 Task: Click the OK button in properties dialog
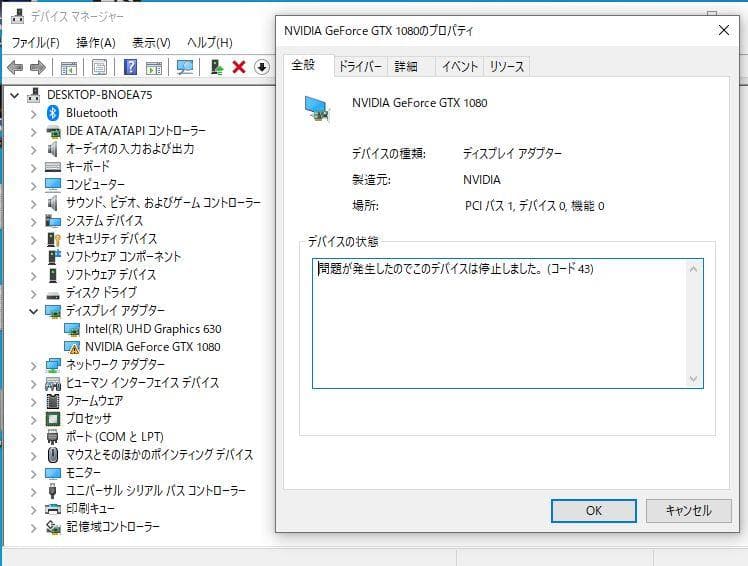593,511
